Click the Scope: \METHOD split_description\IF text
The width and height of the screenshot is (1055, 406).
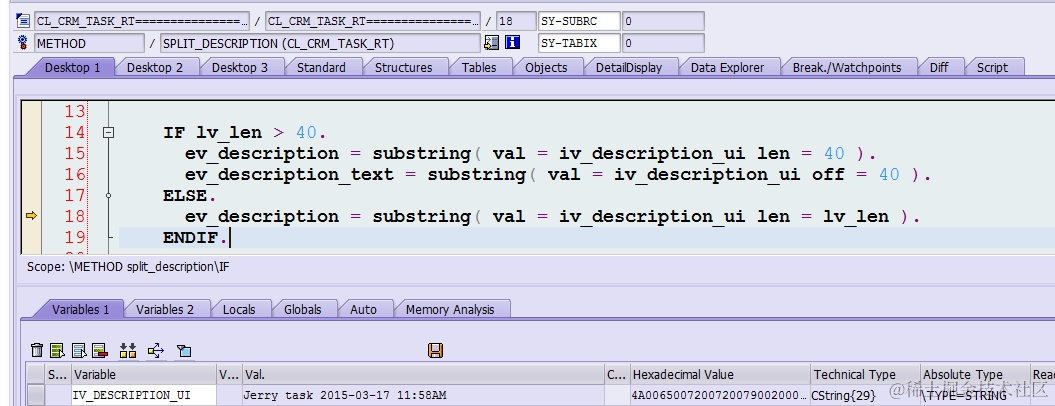pos(128,267)
